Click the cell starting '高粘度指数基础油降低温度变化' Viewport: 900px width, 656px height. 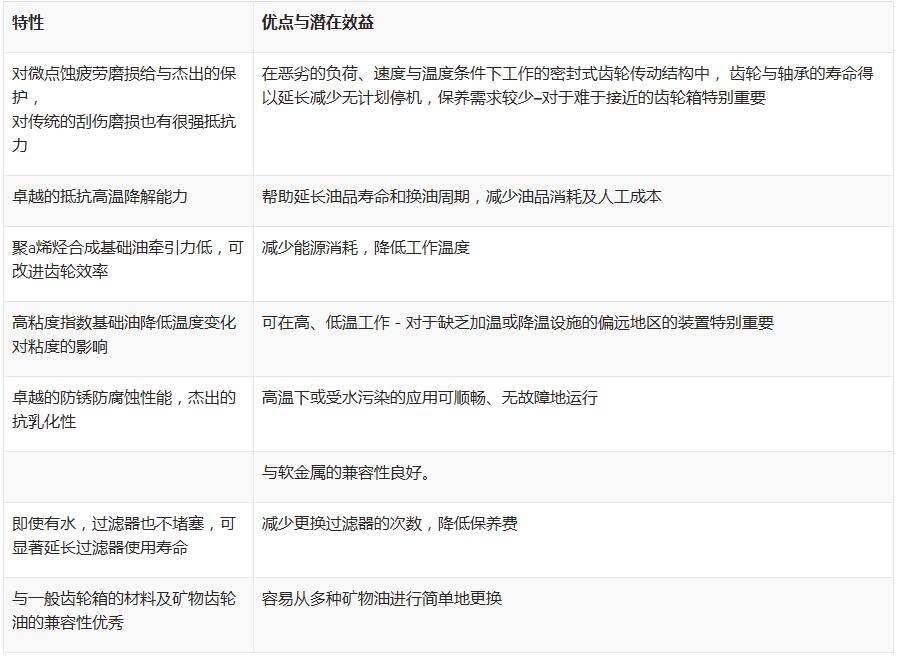coord(124,335)
